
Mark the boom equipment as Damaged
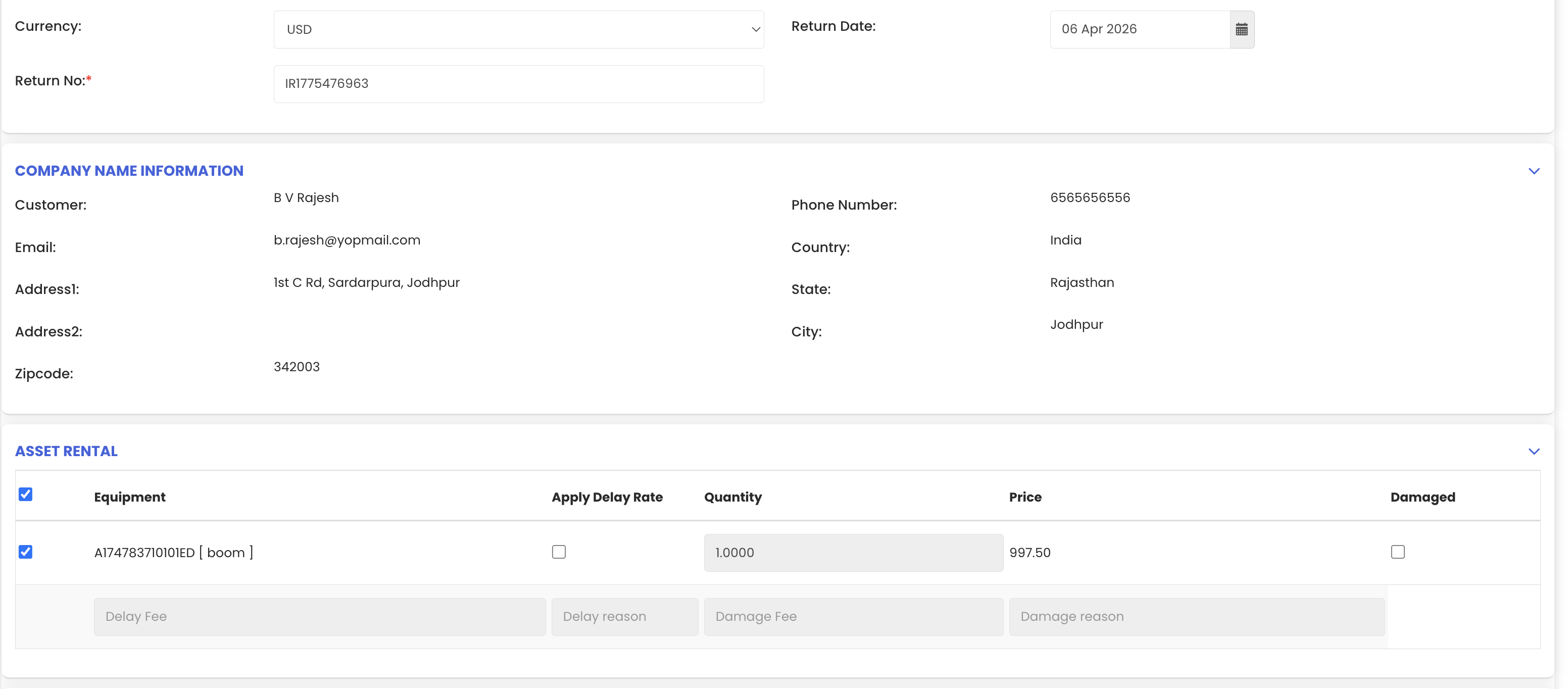pos(1398,552)
